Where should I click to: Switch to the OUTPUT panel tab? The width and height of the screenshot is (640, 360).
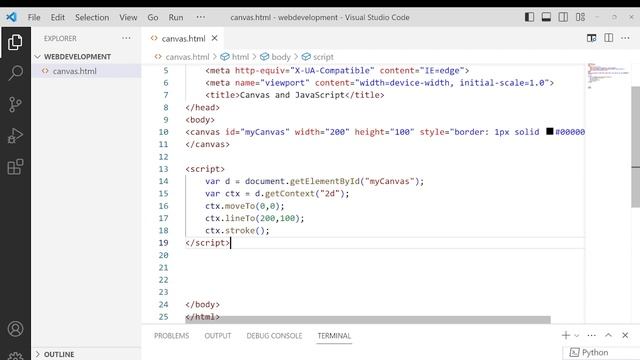point(218,336)
